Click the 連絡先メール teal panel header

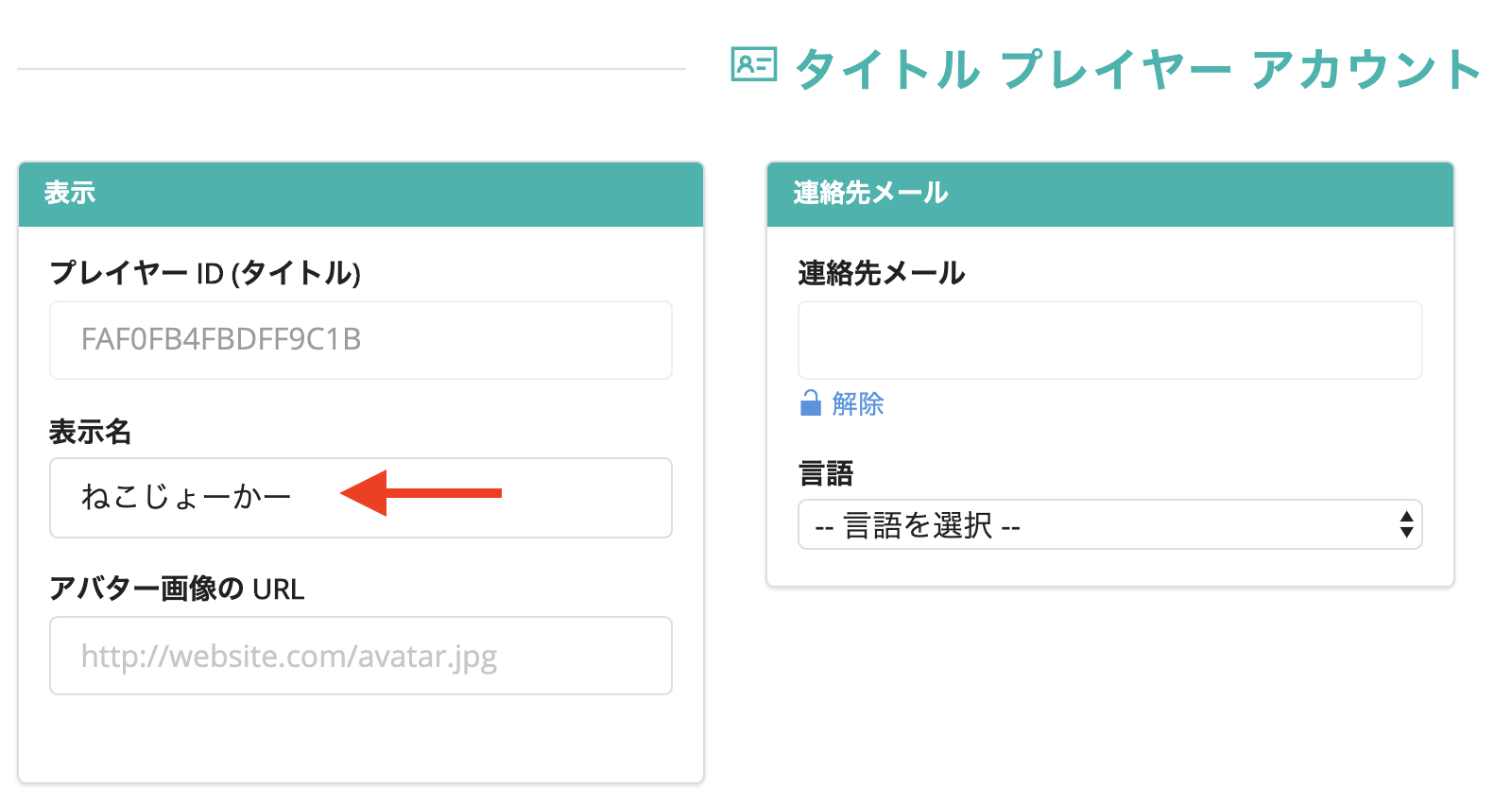tap(1109, 194)
